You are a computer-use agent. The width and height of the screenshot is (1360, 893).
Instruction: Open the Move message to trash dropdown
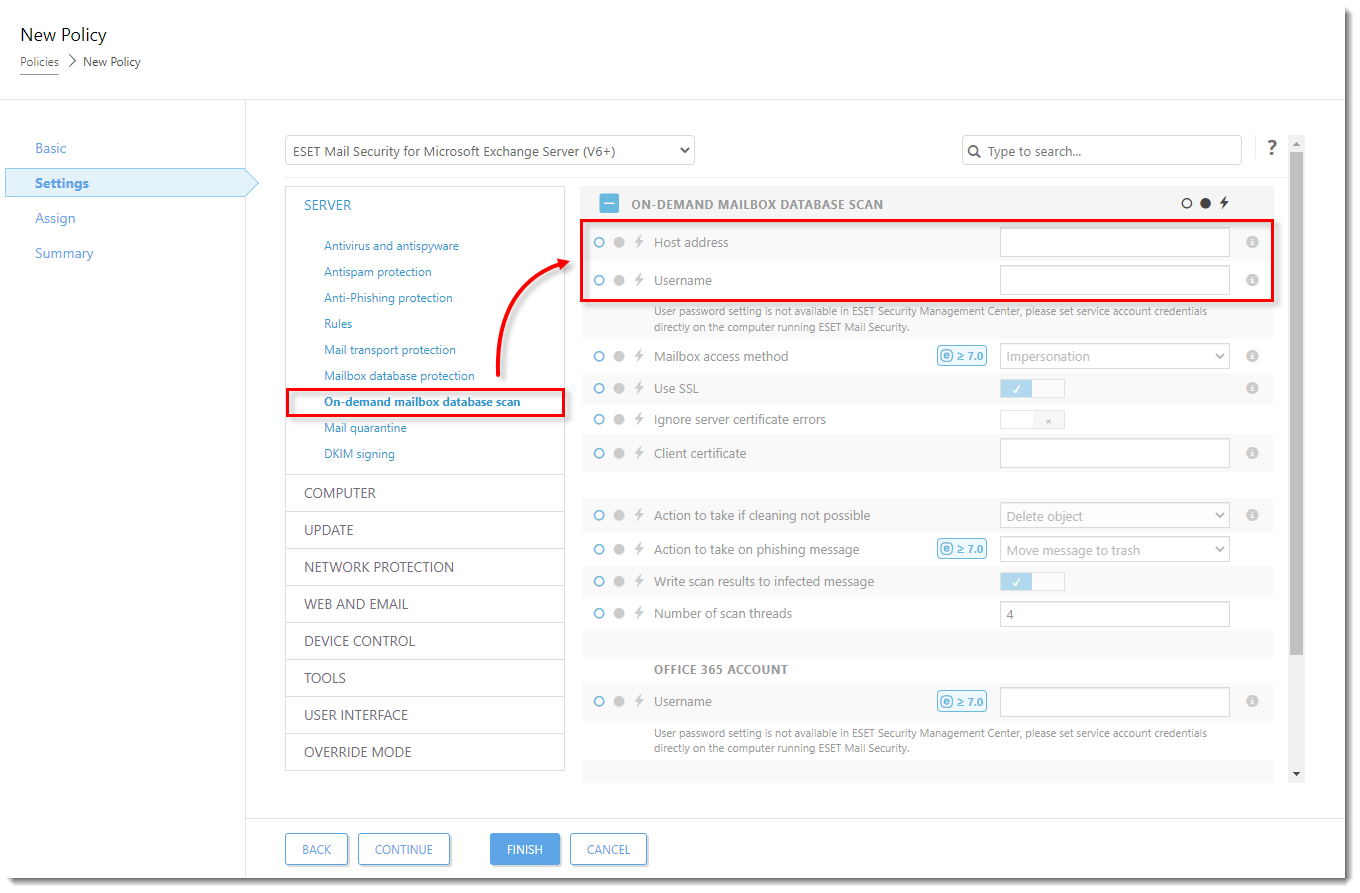pyautogui.click(x=1115, y=550)
